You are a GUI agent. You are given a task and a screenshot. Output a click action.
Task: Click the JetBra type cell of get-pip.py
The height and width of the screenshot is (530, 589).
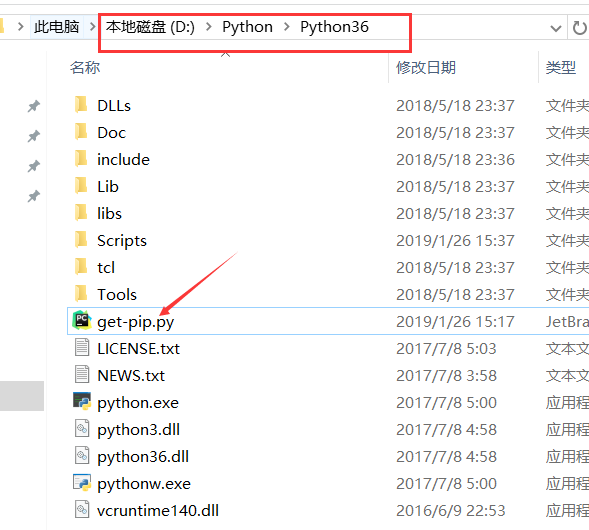(x=567, y=322)
